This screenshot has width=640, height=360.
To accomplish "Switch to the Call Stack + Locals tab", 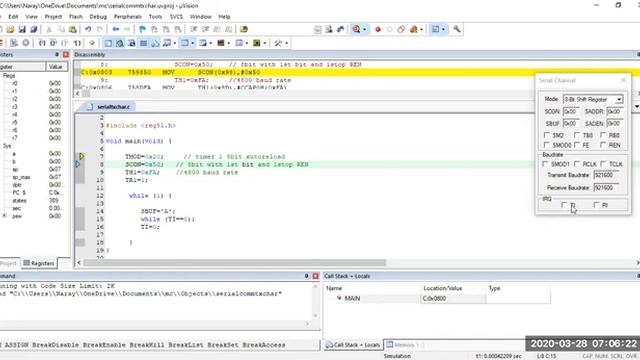I will point(353,345).
